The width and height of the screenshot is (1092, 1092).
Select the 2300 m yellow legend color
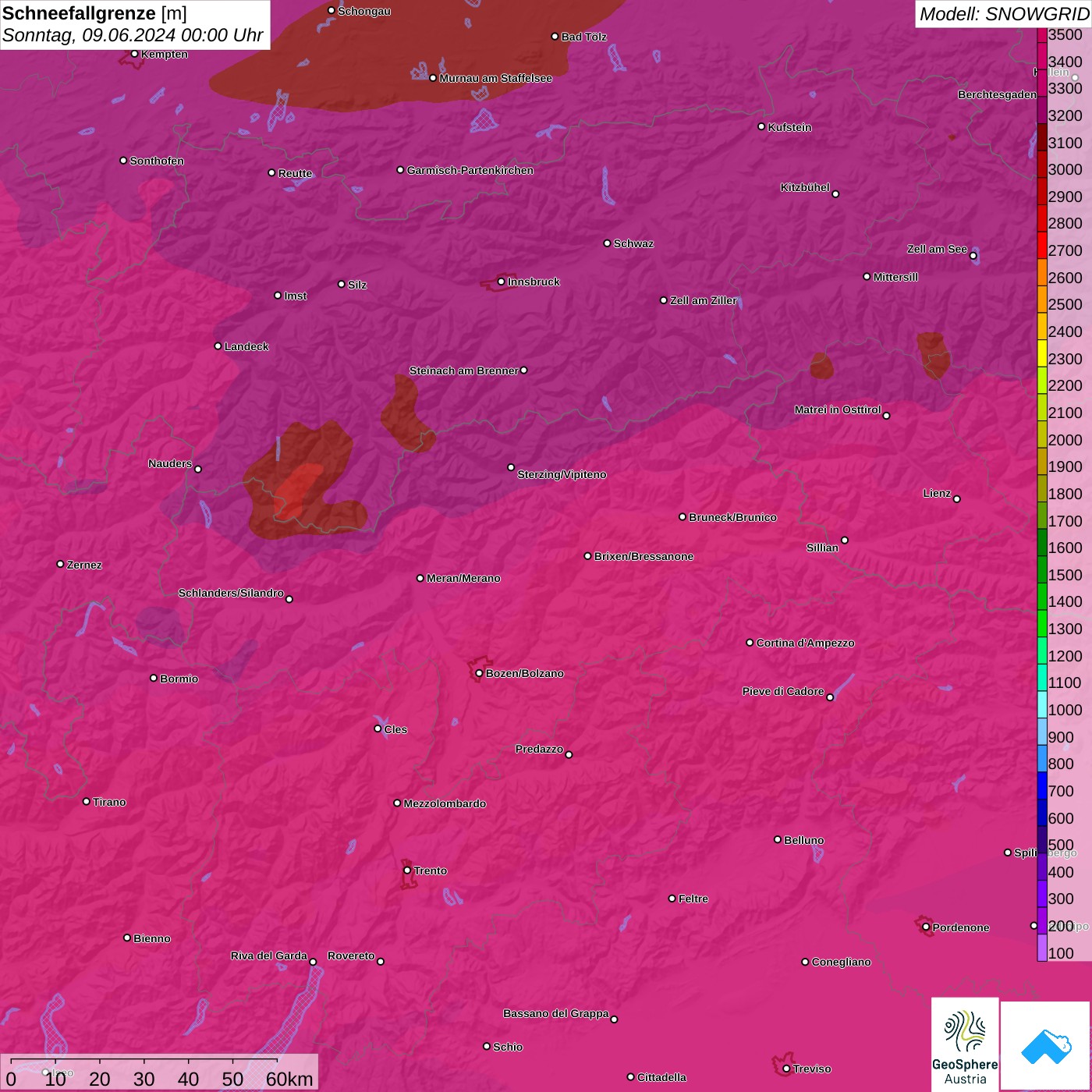[1042, 353]
